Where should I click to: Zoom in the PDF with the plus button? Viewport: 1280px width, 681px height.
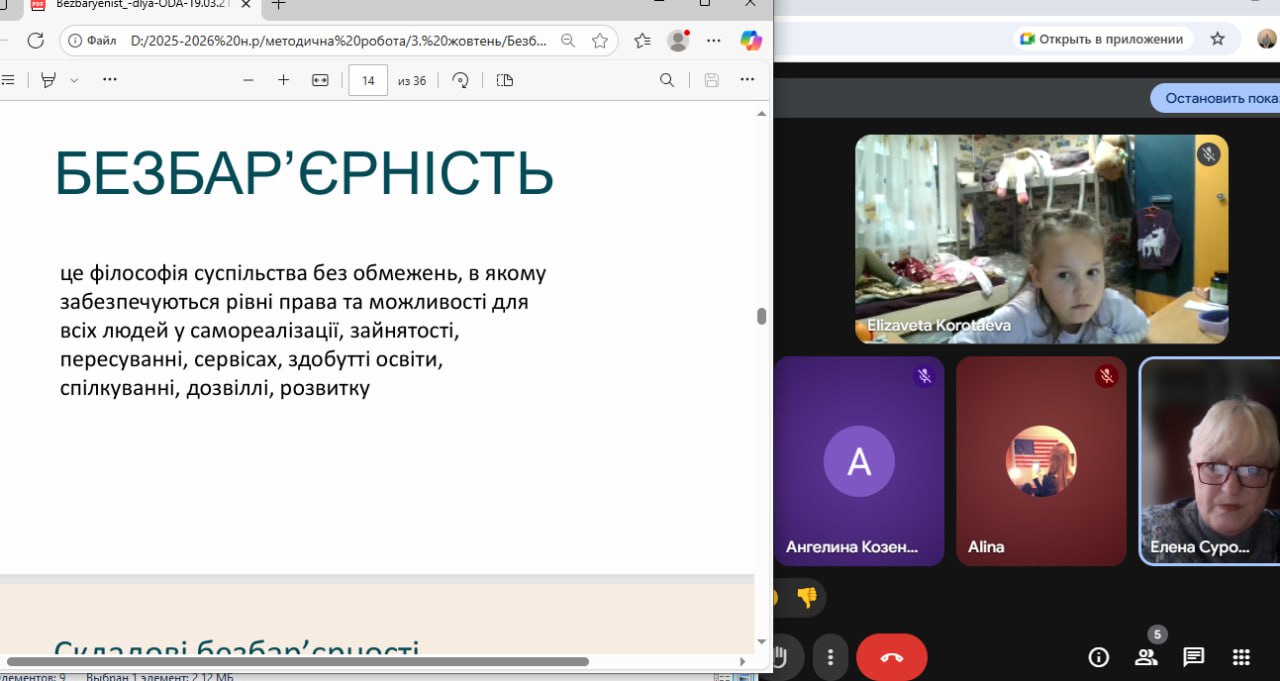click(283, 80)
